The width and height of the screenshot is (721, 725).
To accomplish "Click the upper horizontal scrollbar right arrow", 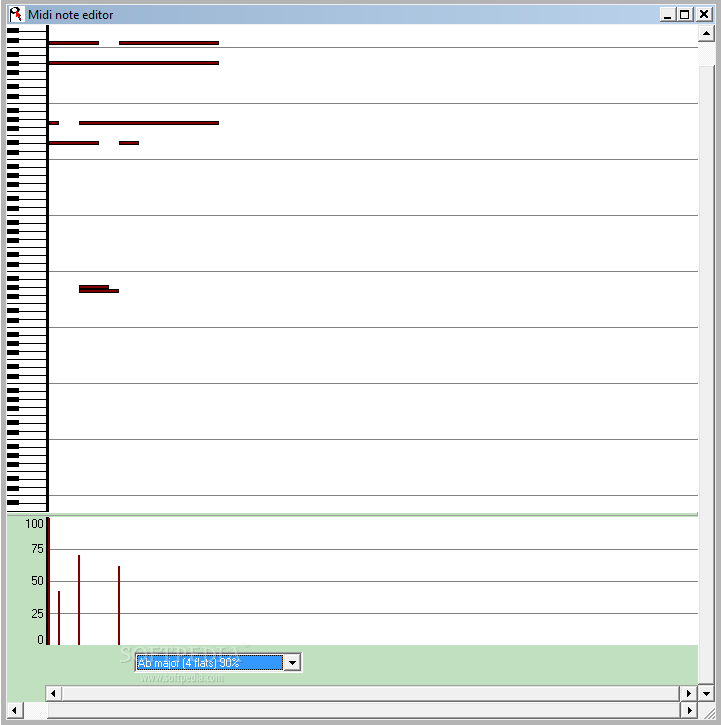I will point(689,693).
